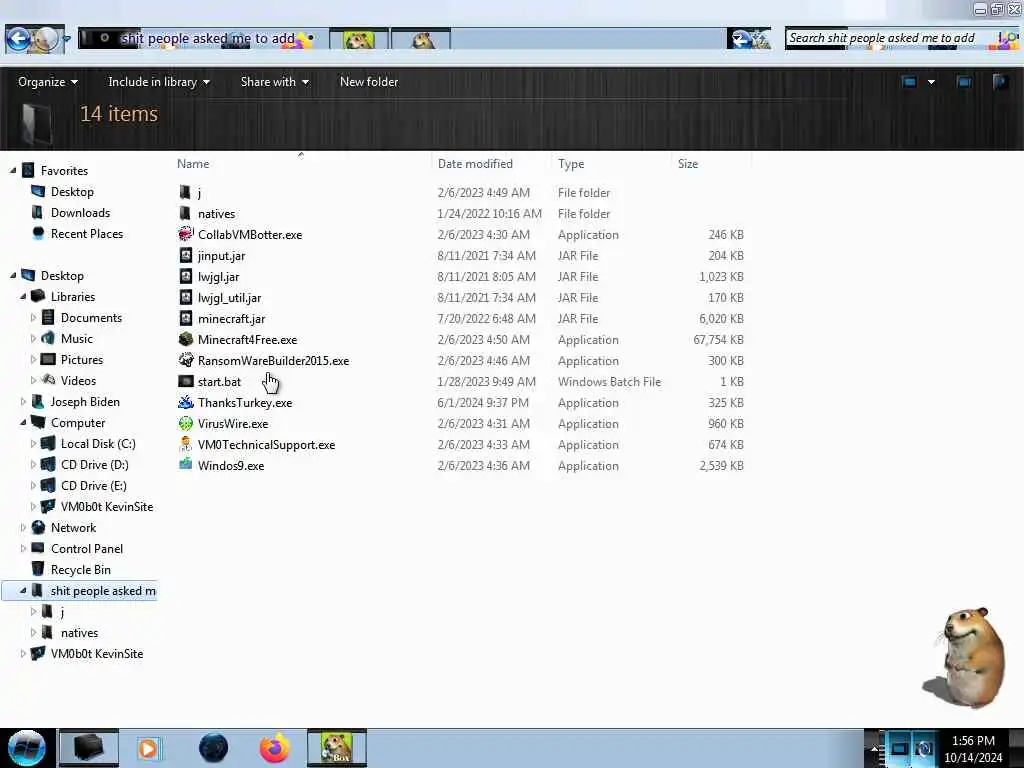Open Firefox from the taskbar

(274, 748)
